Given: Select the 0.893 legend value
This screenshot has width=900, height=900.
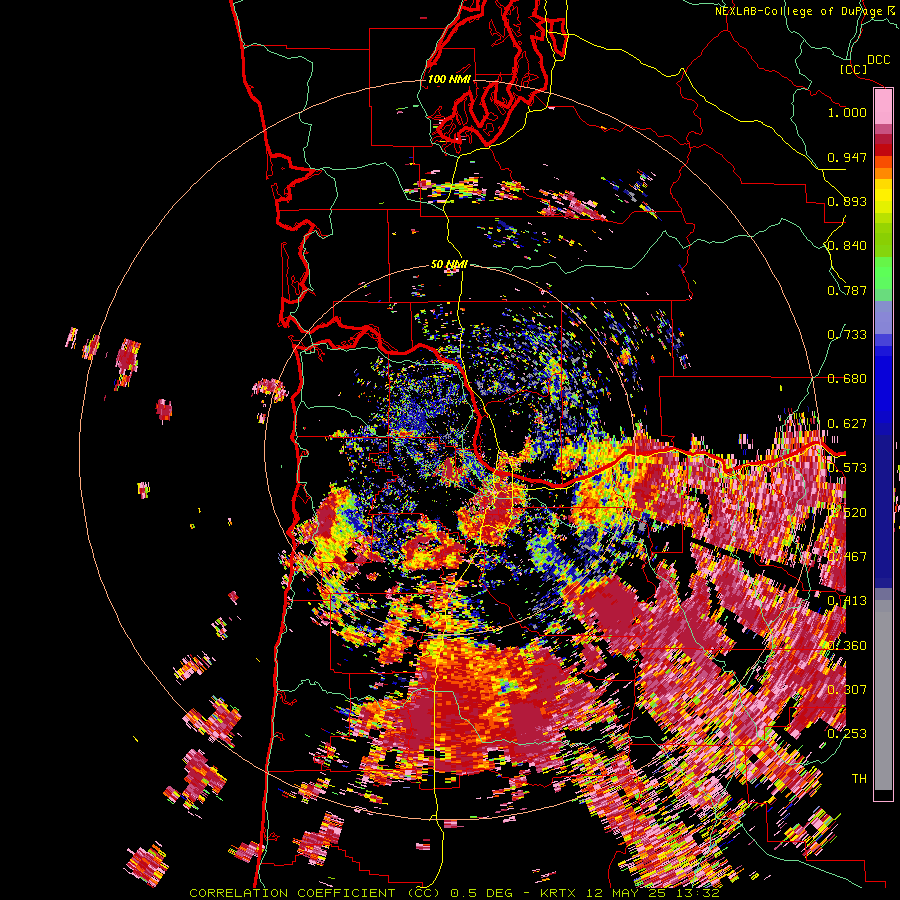Looking at the screenshot, I should tap(847, 201).
